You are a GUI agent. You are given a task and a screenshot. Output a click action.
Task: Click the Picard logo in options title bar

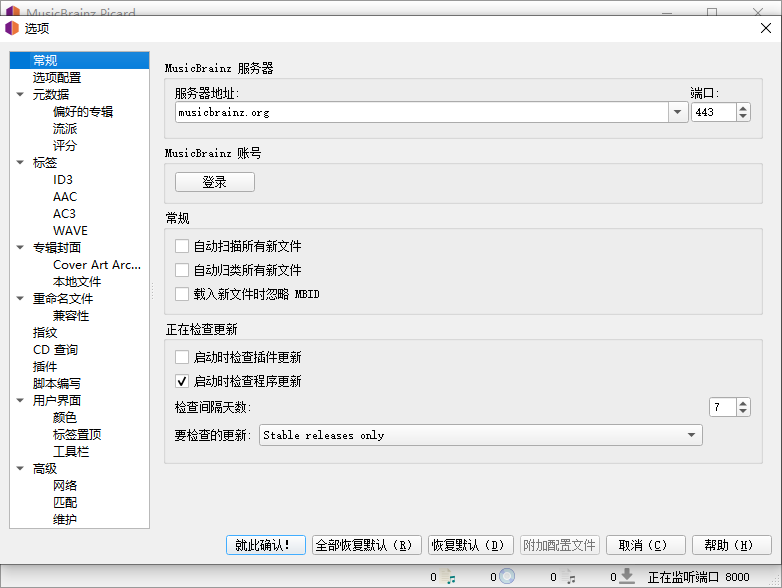(11, 28)
